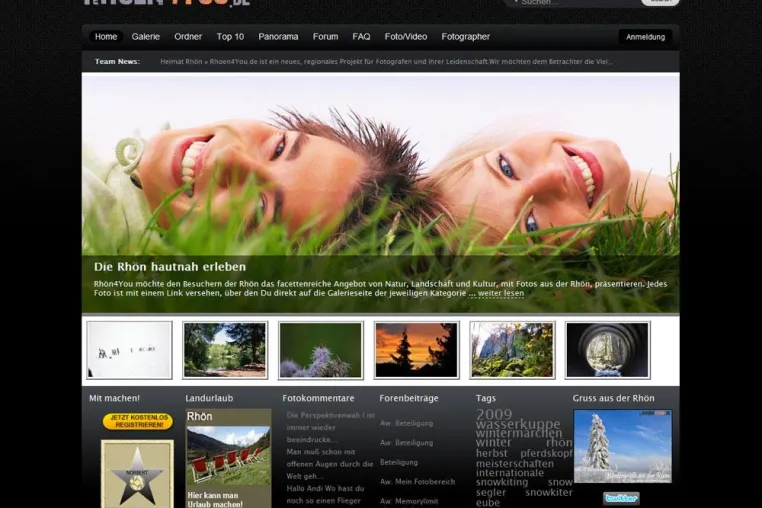Click the Twitter icon button

pyautogui.click(x=622, y=498)
